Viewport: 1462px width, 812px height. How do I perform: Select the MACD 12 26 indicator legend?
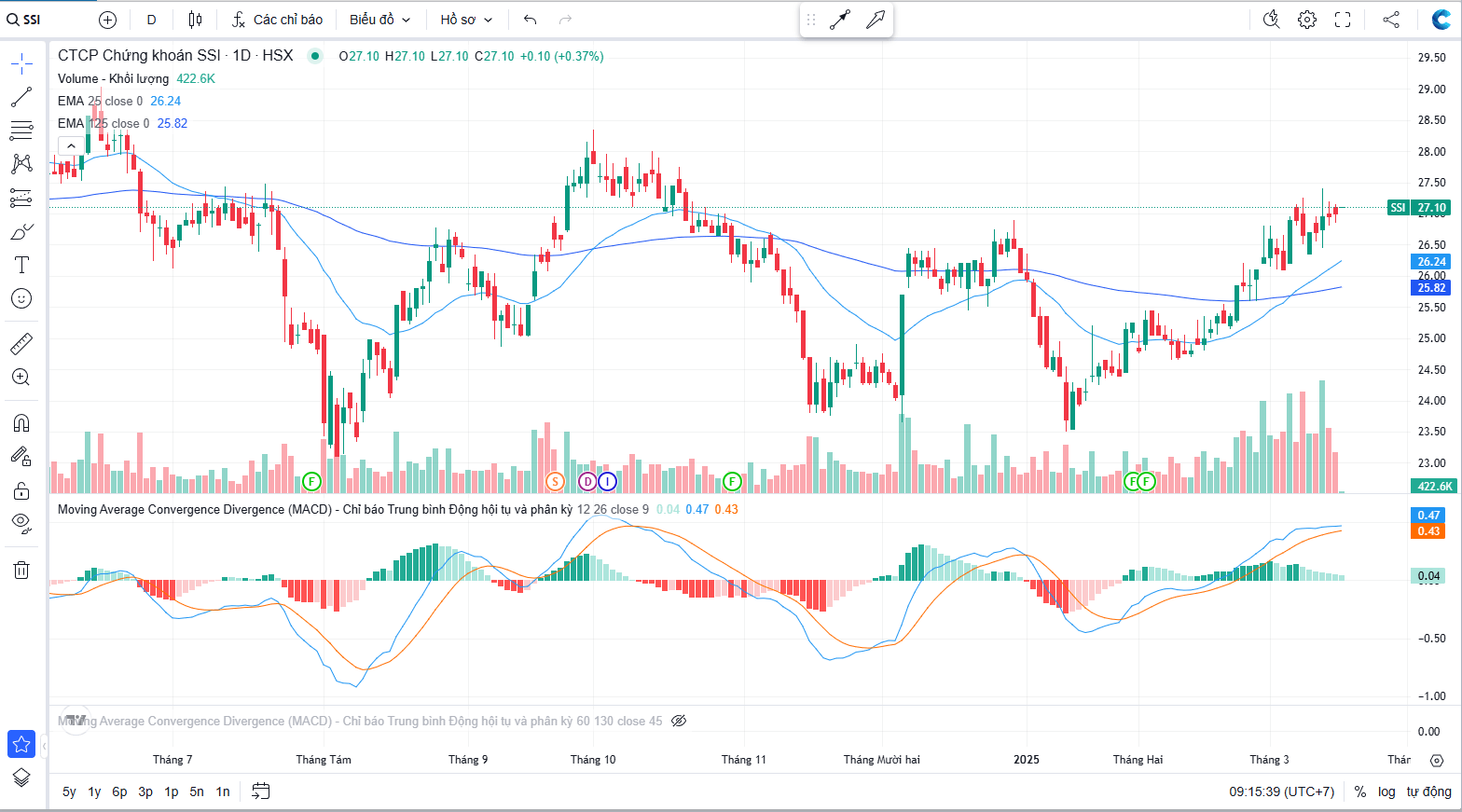353,509
